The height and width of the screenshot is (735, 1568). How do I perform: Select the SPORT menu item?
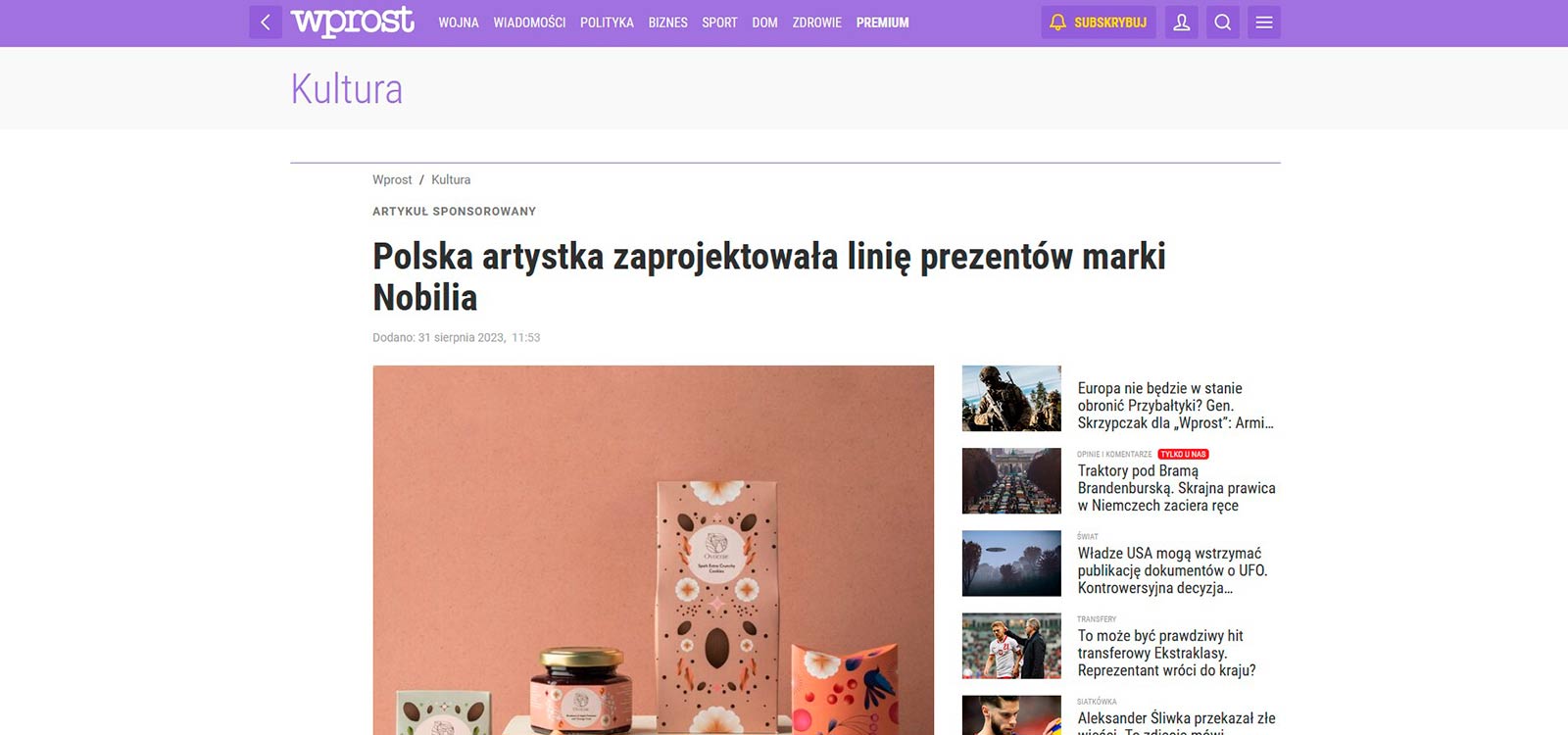pyautogui.click(x=719, y=23)
